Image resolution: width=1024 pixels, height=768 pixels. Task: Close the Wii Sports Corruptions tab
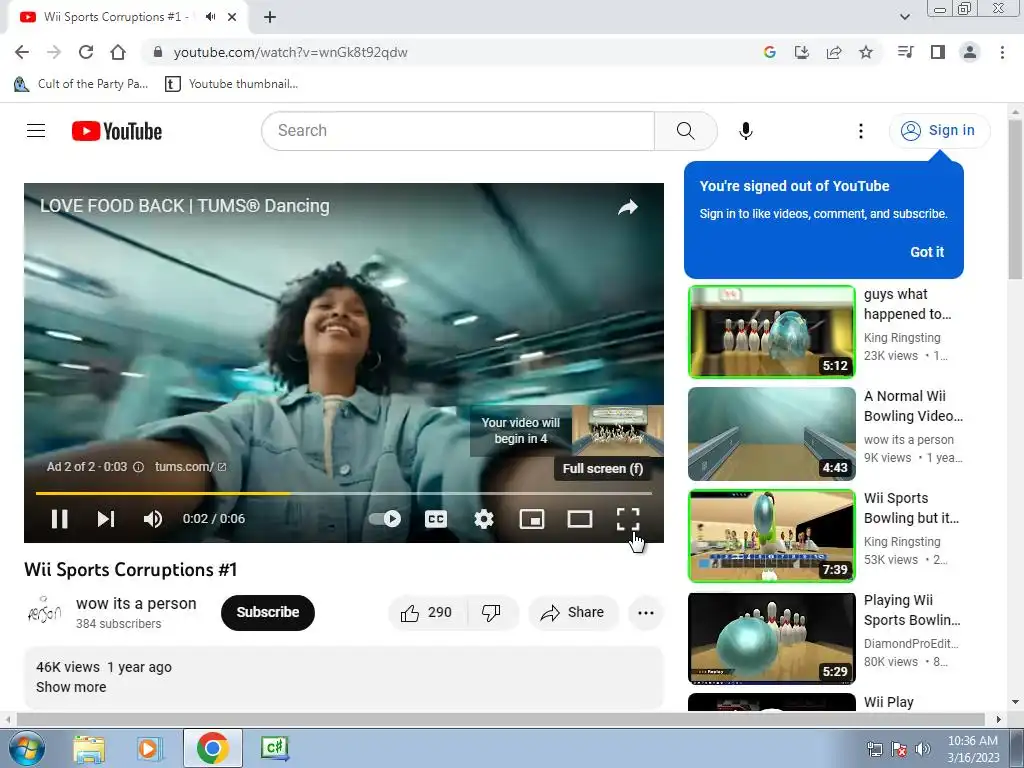232,17
